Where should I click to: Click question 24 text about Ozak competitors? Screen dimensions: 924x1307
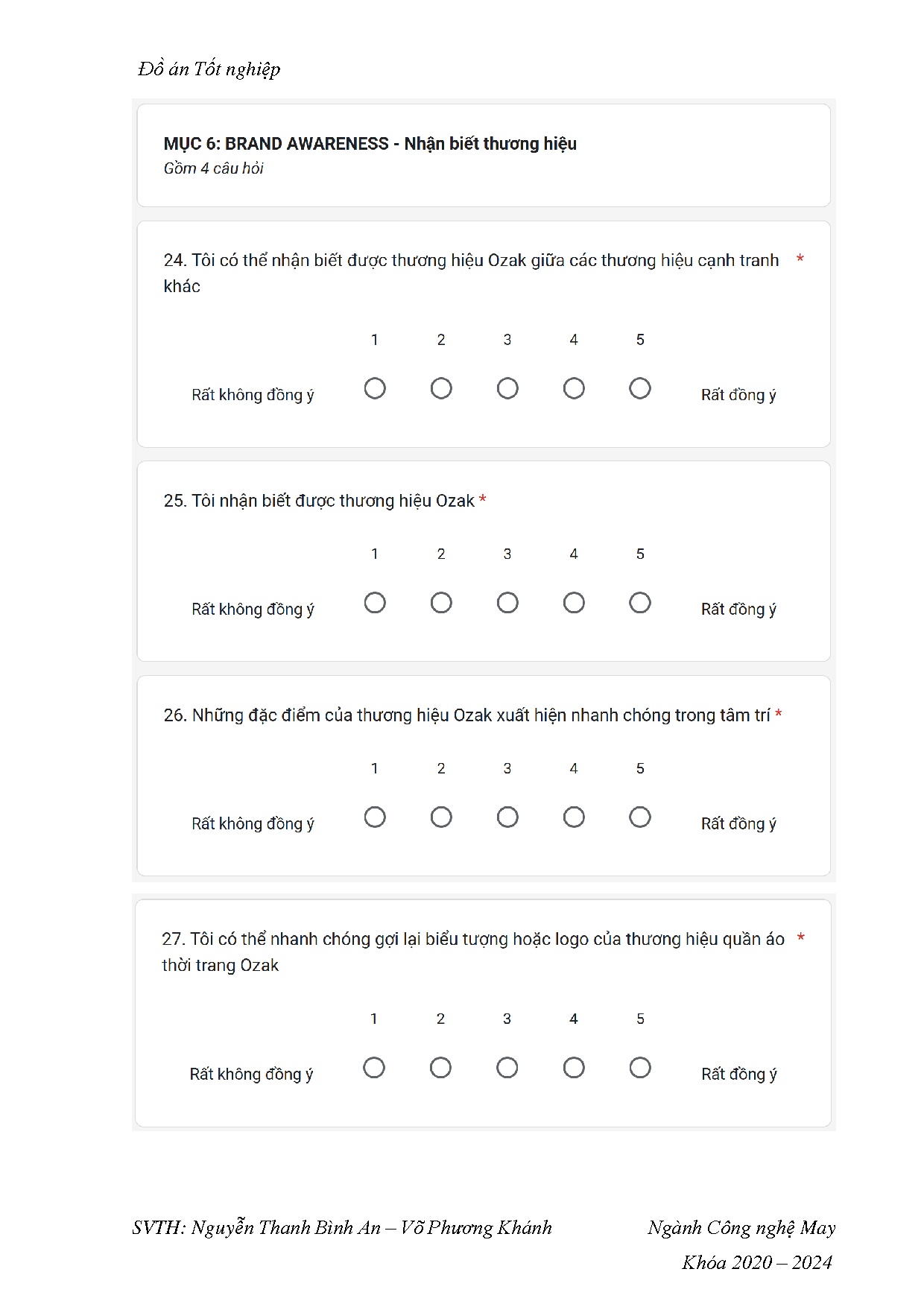tap(471, 261)
